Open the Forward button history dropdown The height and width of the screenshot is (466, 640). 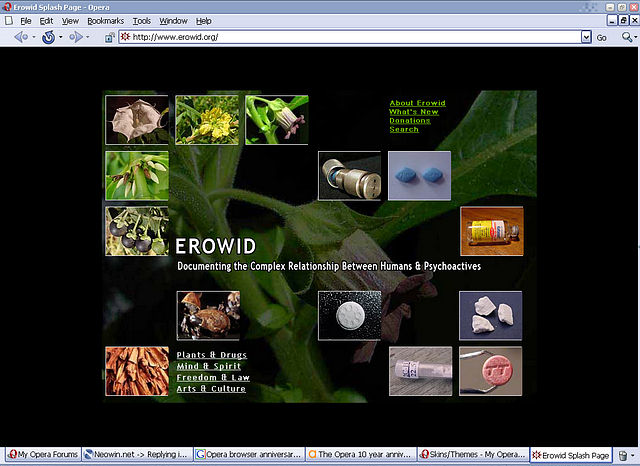pos(88,37)
